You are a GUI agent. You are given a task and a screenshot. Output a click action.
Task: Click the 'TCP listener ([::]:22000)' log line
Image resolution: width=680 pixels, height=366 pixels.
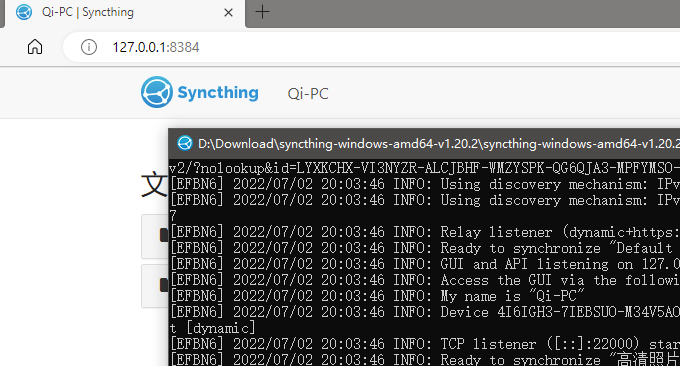[x=425, y=344]
